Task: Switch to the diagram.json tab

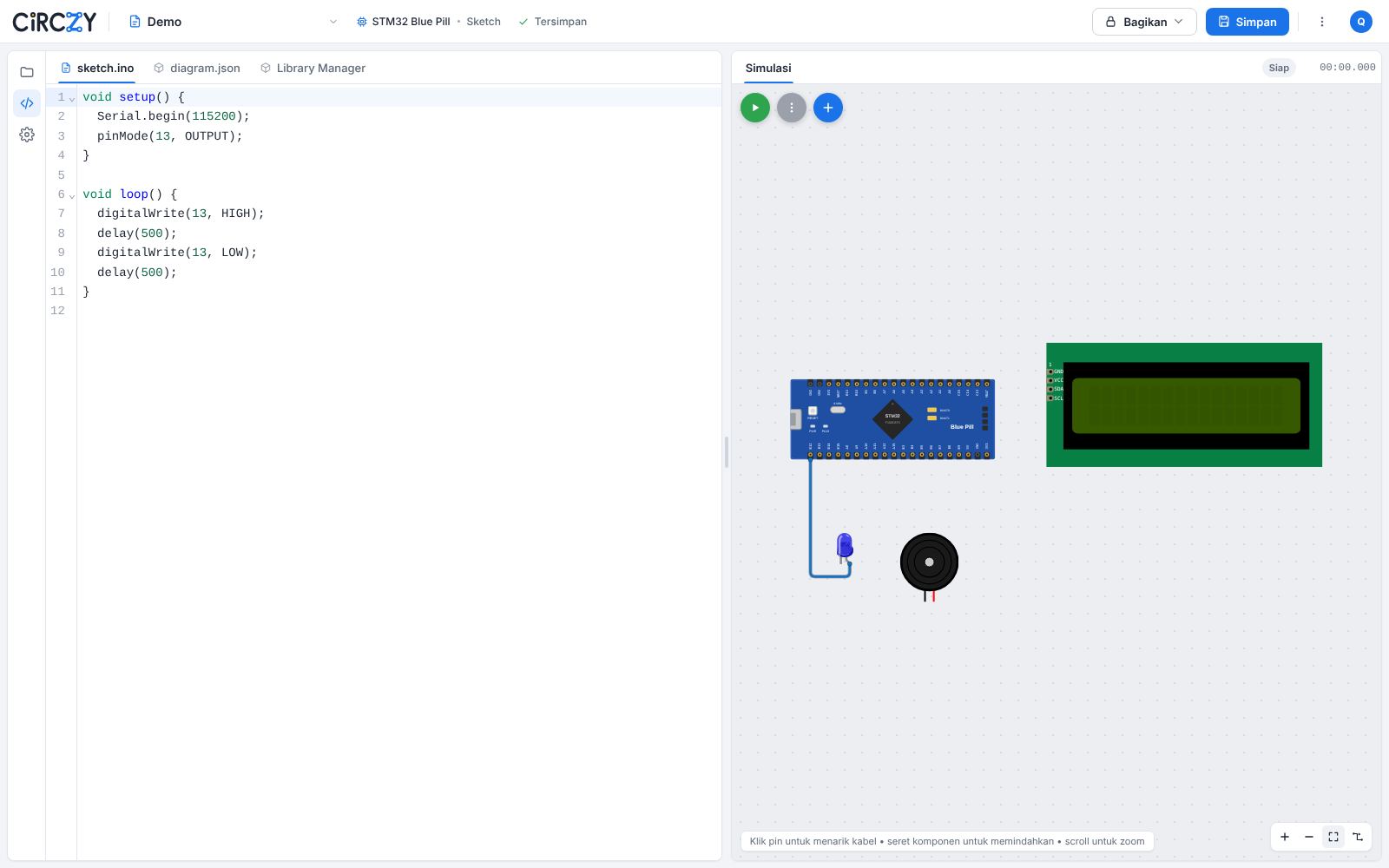Action: pyautogui.click(x=197, y=68)
